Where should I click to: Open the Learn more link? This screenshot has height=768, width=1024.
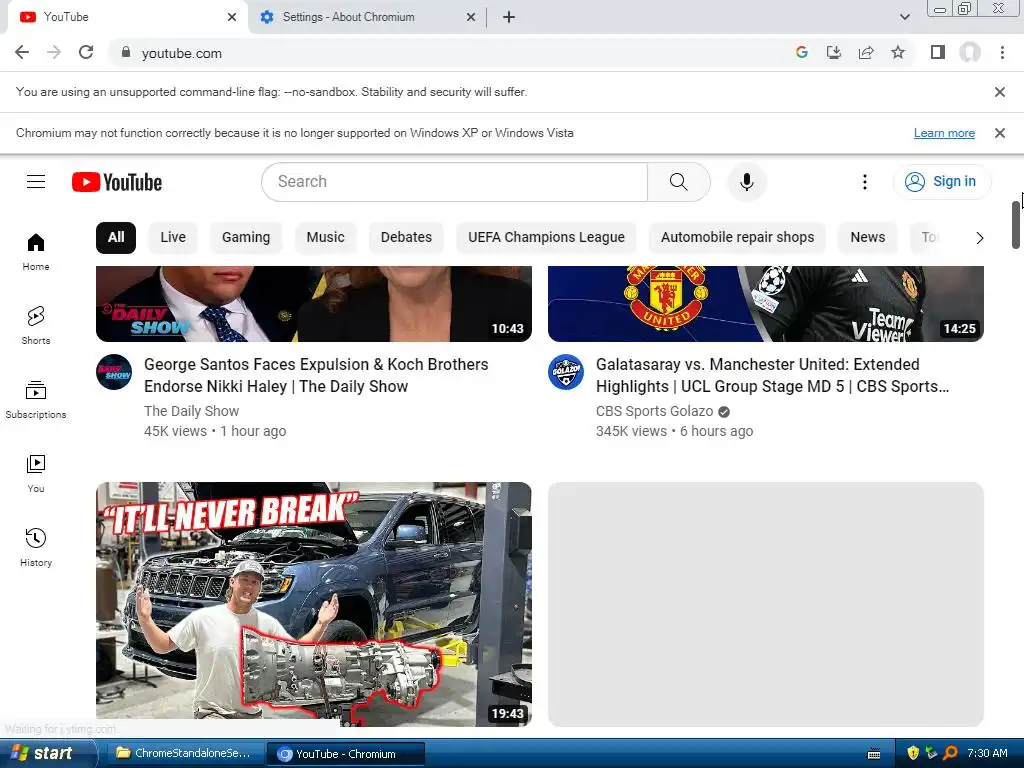pos(944,133)
